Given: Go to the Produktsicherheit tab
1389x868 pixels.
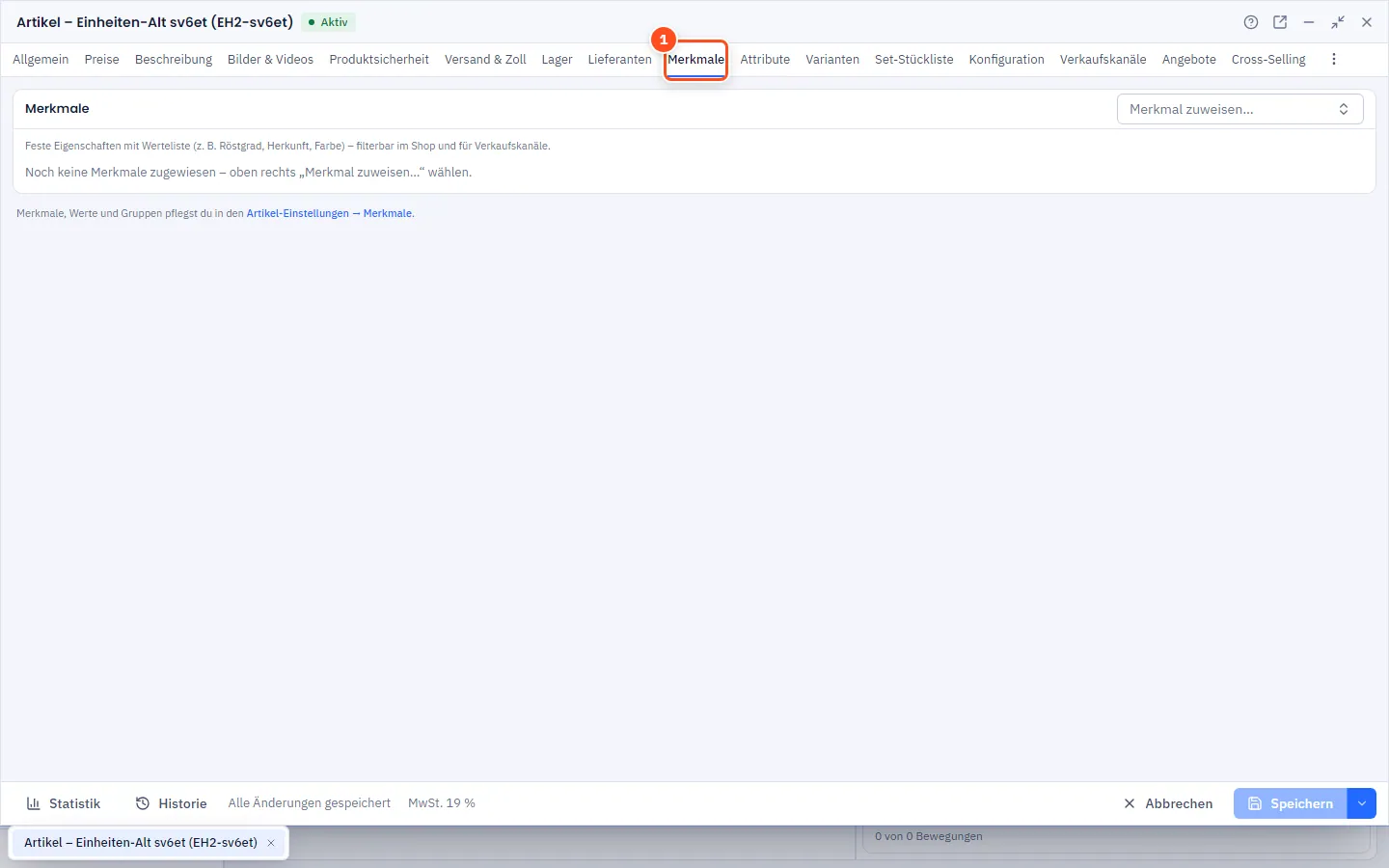Looking at the screenshot, I should coord(379,60).
